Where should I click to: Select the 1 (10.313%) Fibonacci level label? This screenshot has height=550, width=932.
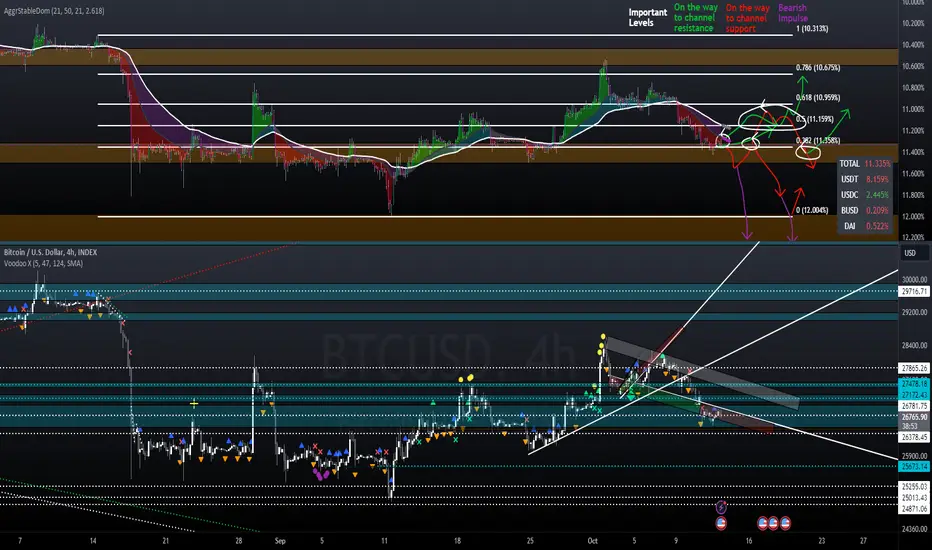[812, 29]
